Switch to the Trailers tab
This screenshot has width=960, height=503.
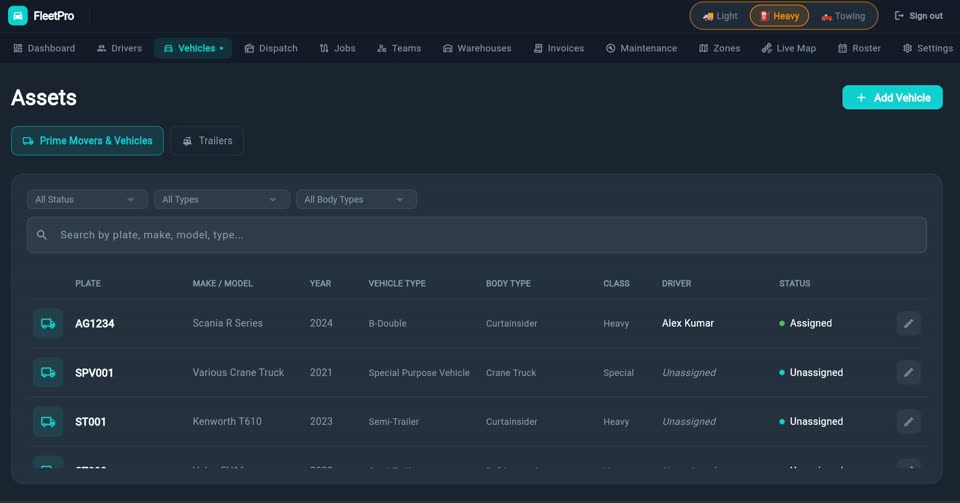[x=207, y=141]
